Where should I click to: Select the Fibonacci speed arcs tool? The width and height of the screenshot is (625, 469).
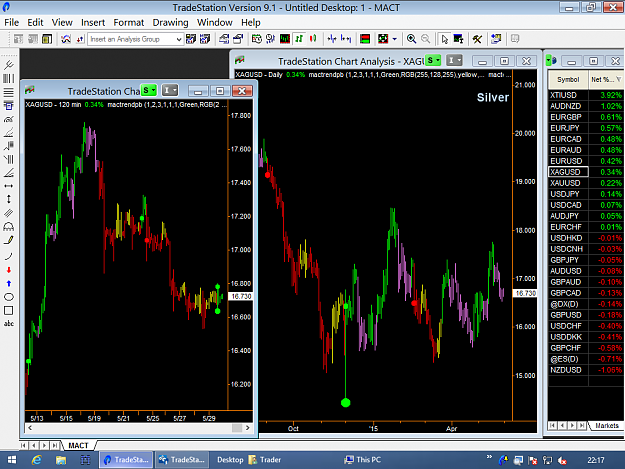(8, 119)
